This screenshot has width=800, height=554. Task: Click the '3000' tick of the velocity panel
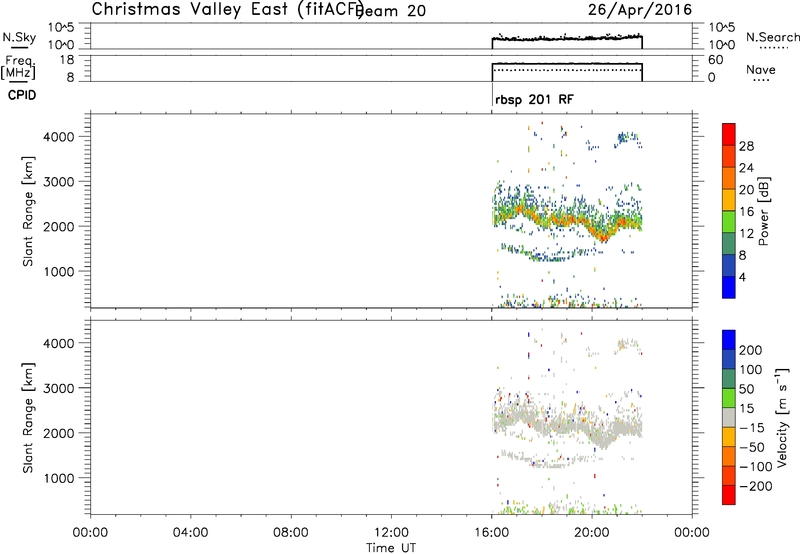58,388
